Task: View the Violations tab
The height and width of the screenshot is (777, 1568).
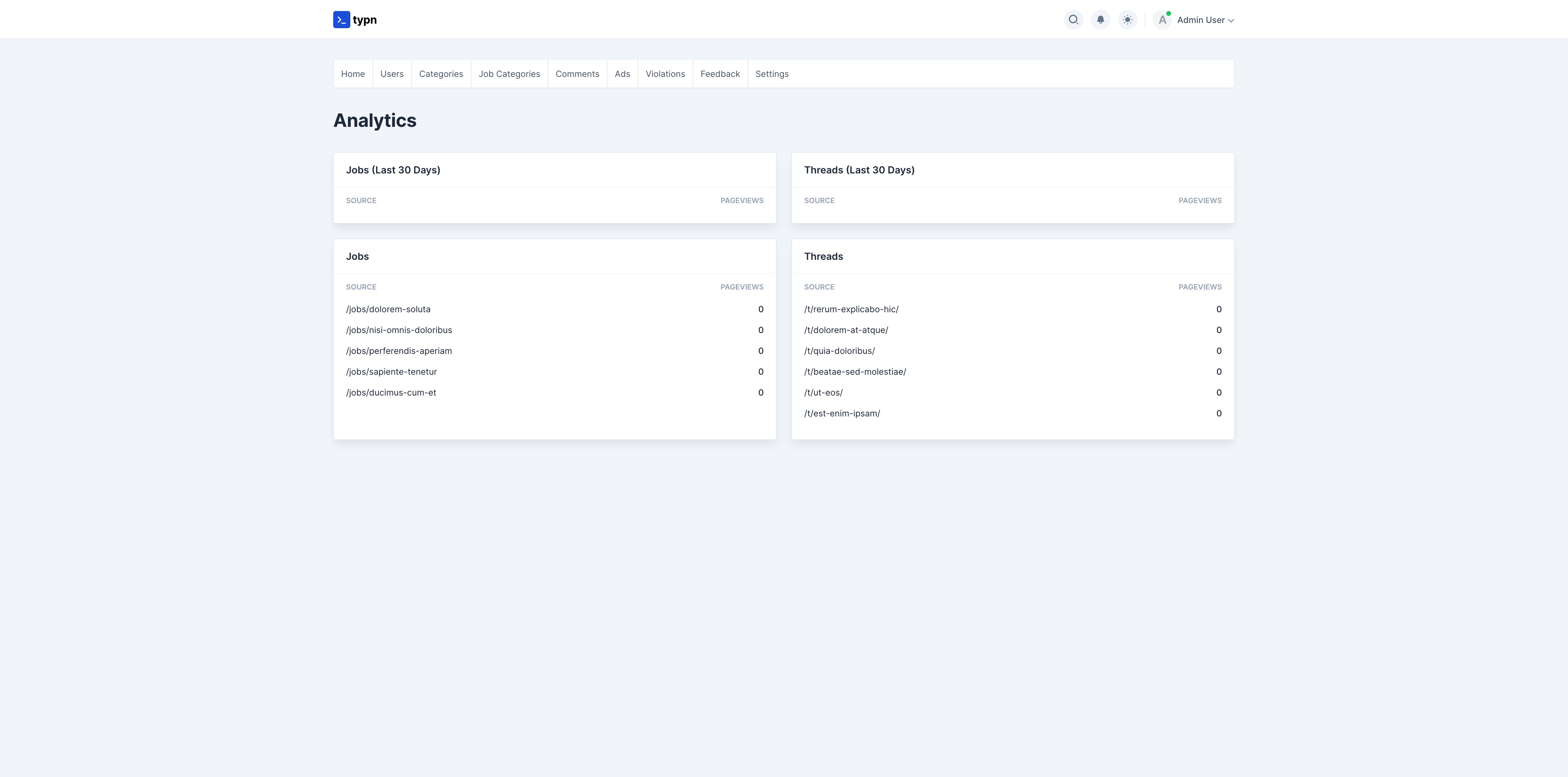Action: tap(665, 74)
